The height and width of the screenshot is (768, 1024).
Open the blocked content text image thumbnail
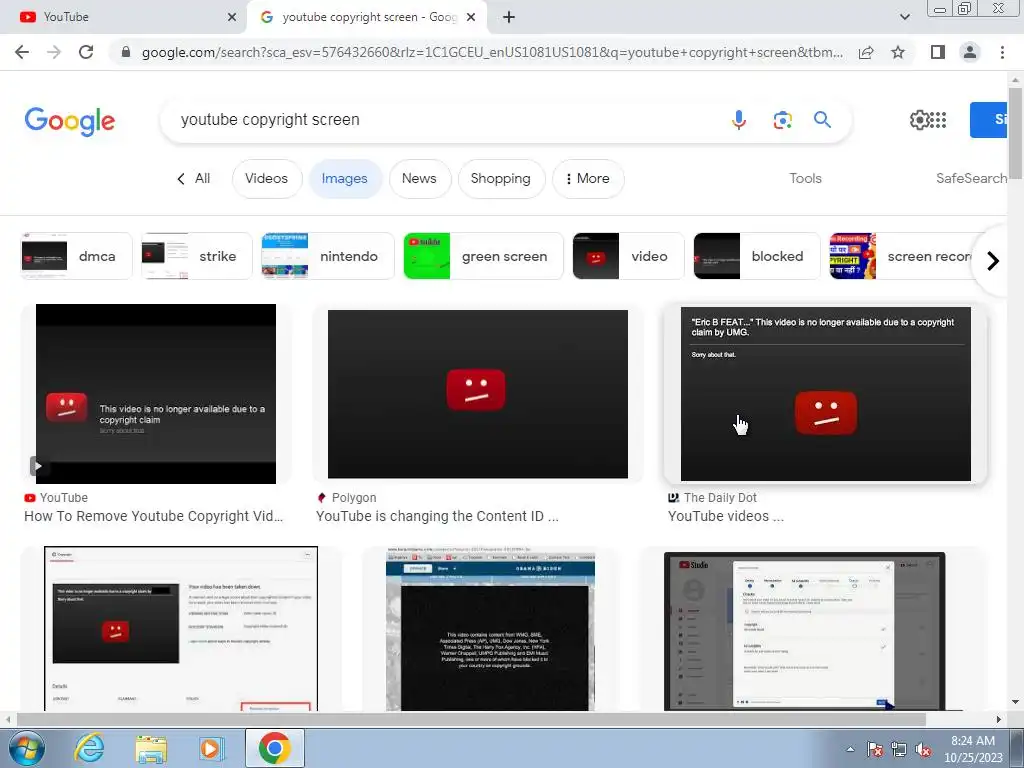[490, 629]
